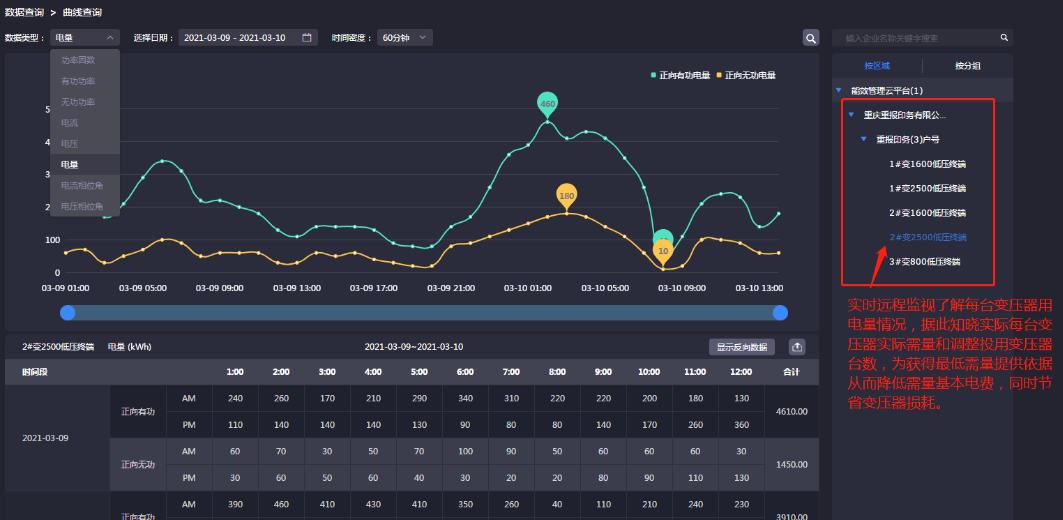Click the search icon inside the enterprise search box

tap(1004, 38)
